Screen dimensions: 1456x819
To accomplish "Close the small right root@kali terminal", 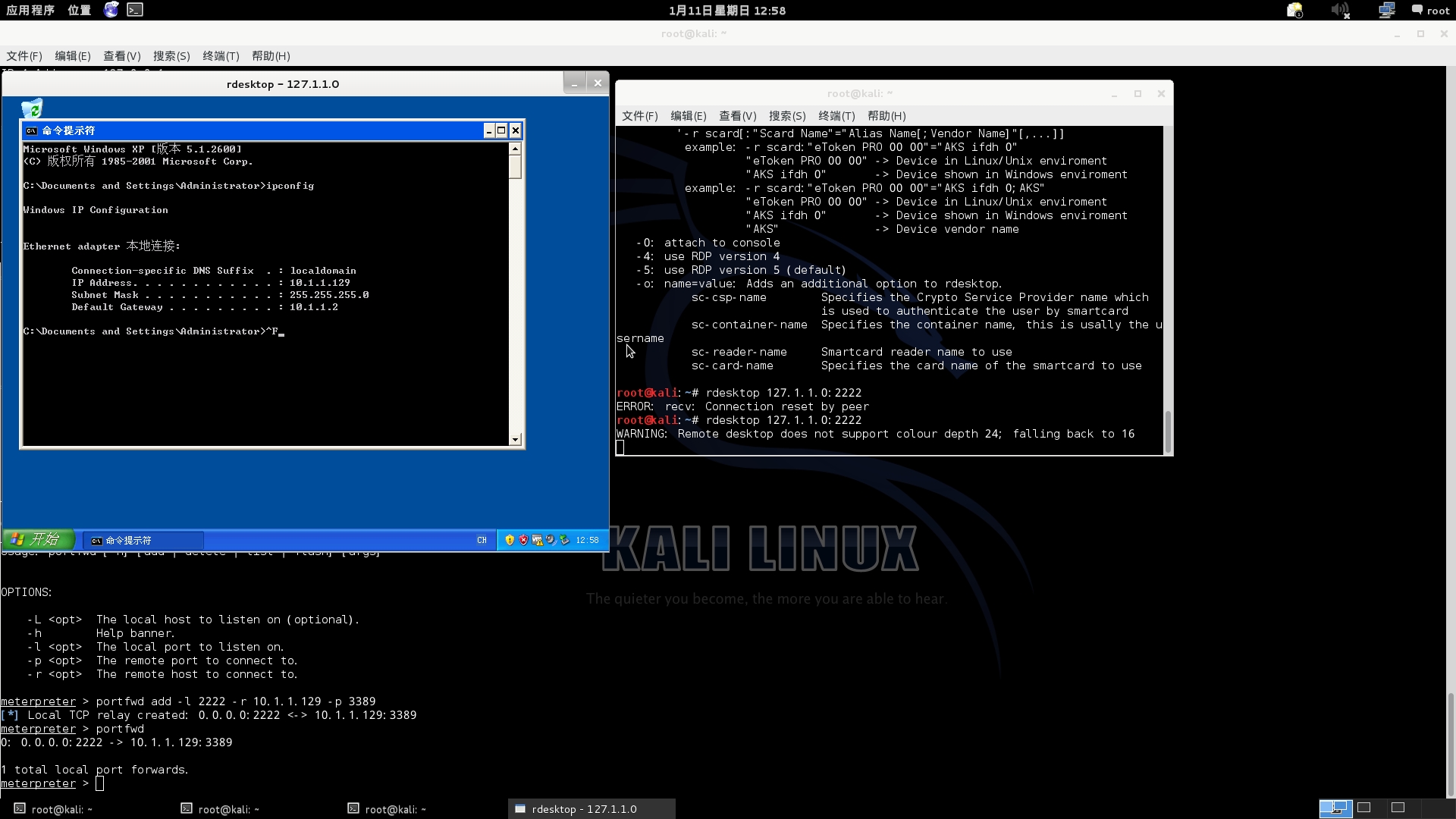I will (1161, 94).
